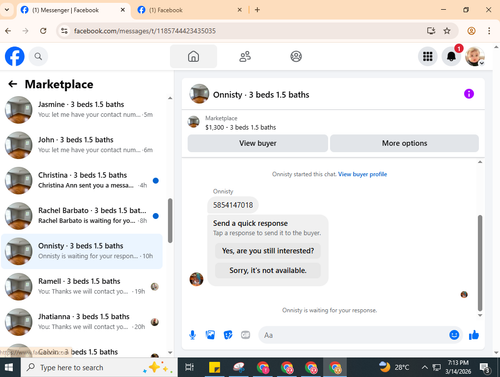Go to the Home feed icon
The image size is (500, 377).
click(x=193, y=56)
